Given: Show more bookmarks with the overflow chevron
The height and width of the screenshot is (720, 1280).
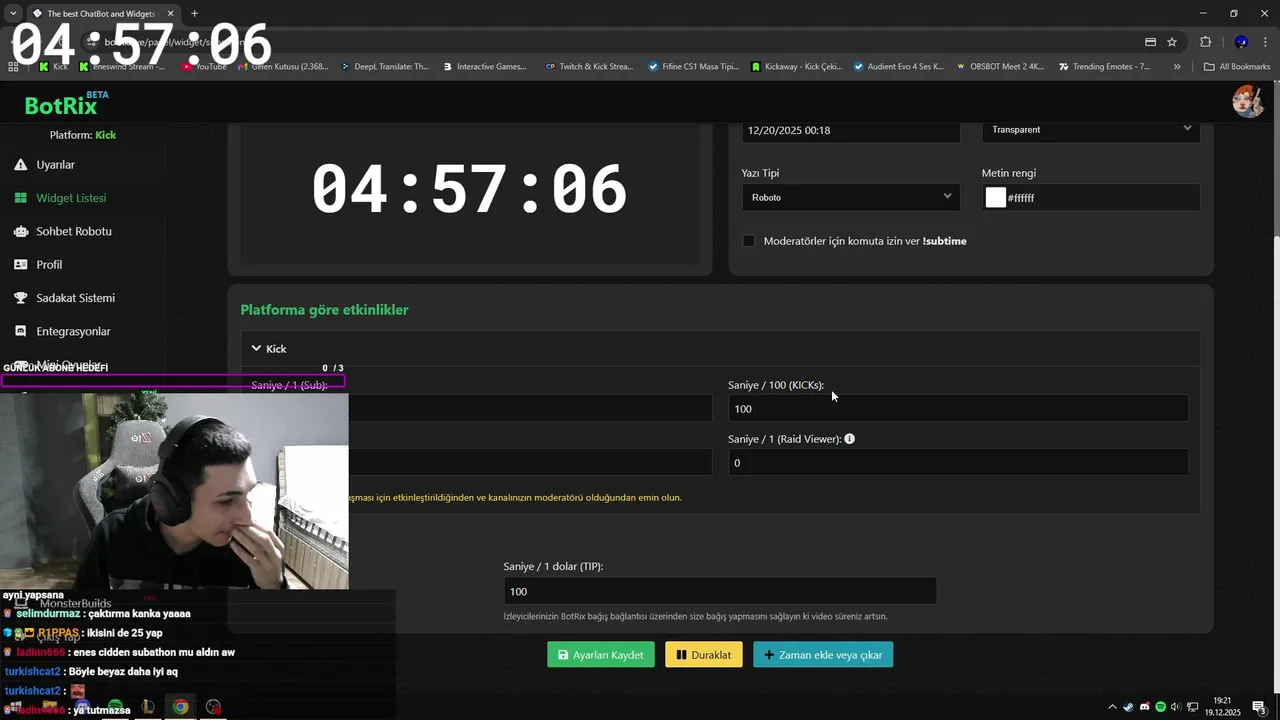Looking at the screenshot, I should coord(1177,67).
